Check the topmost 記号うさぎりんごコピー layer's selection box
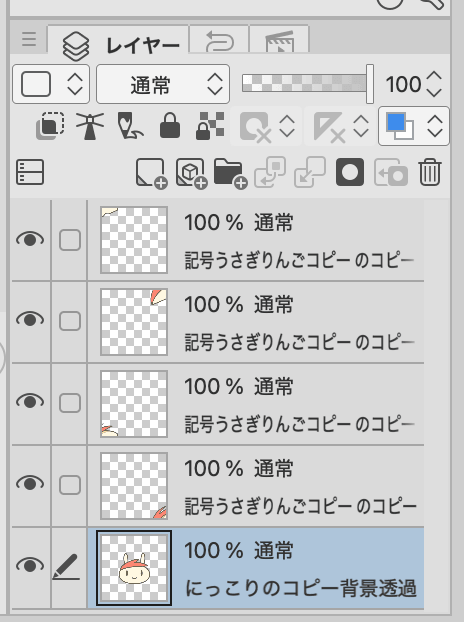The image size is (464, 622). tap(70, 240)
